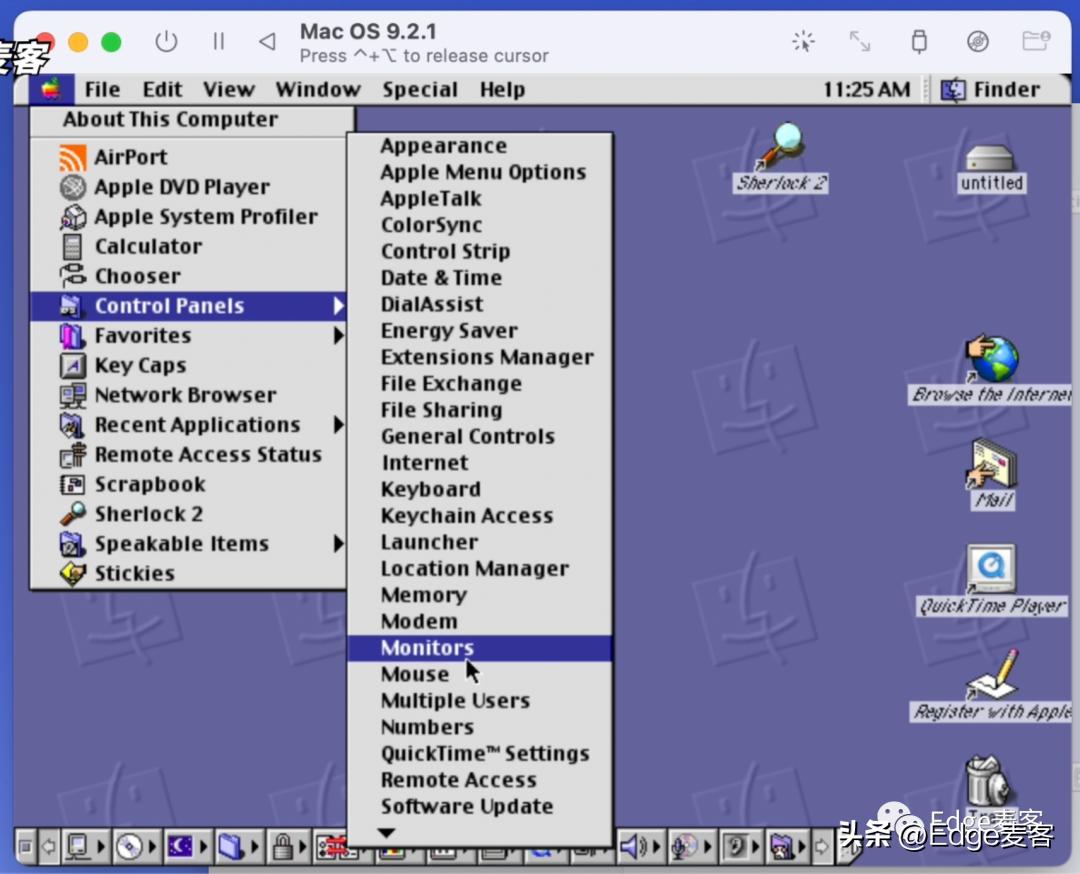This screenshot has width=1080, height=874.
Task: Open the Special menu
Action: (x=420, y=89)
